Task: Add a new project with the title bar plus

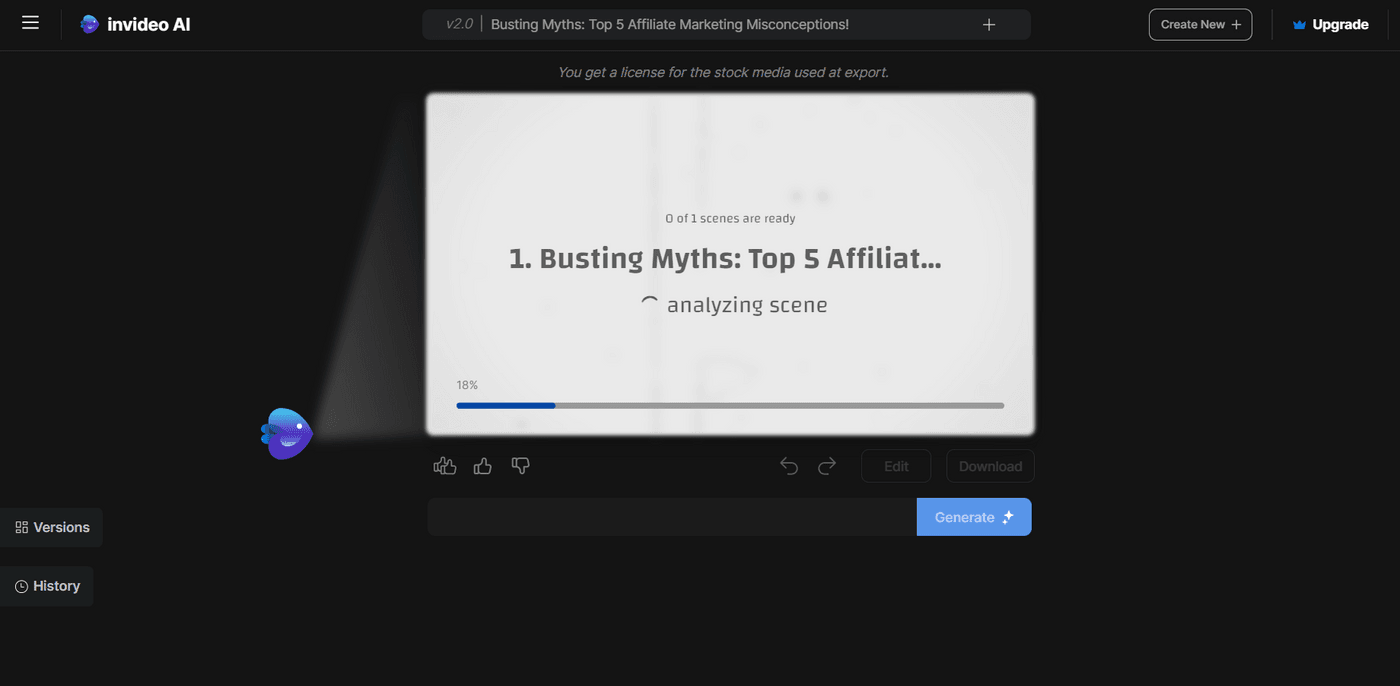Action: 988,24
